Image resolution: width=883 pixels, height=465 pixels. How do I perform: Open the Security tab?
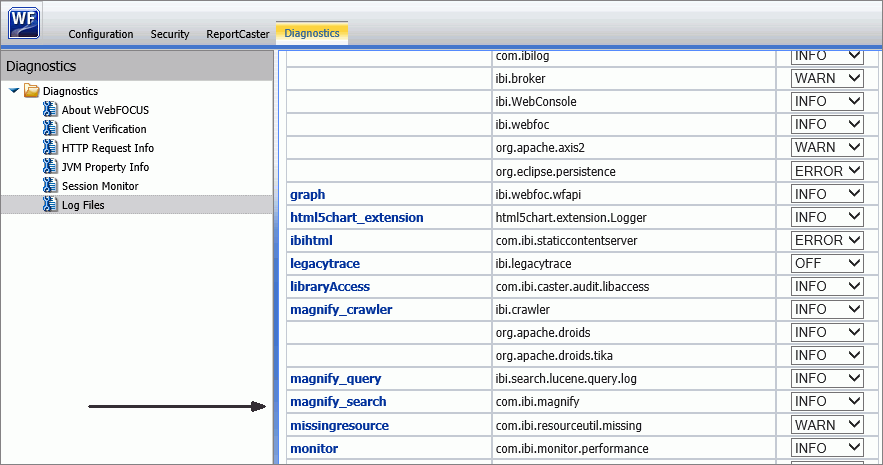tap(170, 34)
